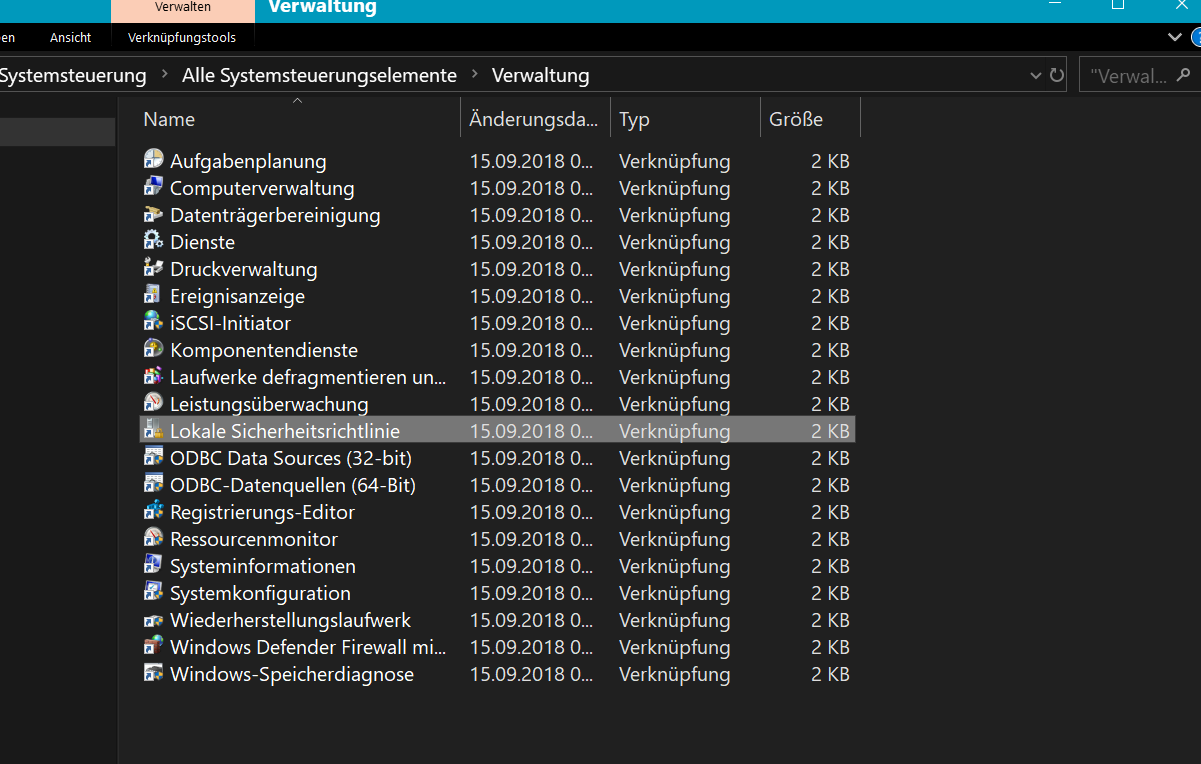Select the Wiederherstellungslaufwerk entry name
Image resolution: width=1201 pixels, height=764 pixels.
point(290,620)
